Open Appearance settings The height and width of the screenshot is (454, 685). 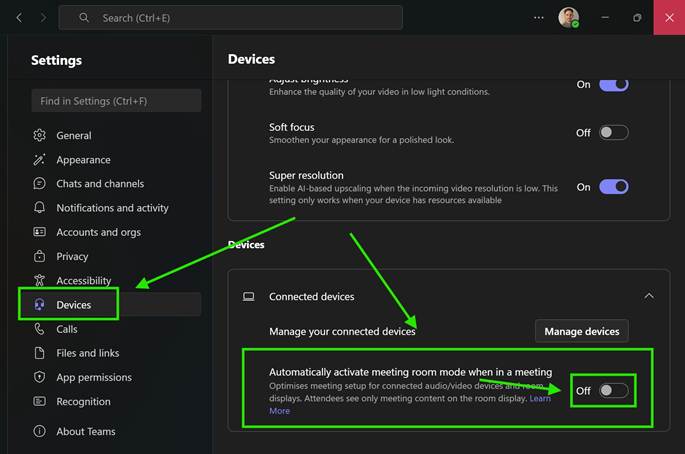click(x=117, y=160)
